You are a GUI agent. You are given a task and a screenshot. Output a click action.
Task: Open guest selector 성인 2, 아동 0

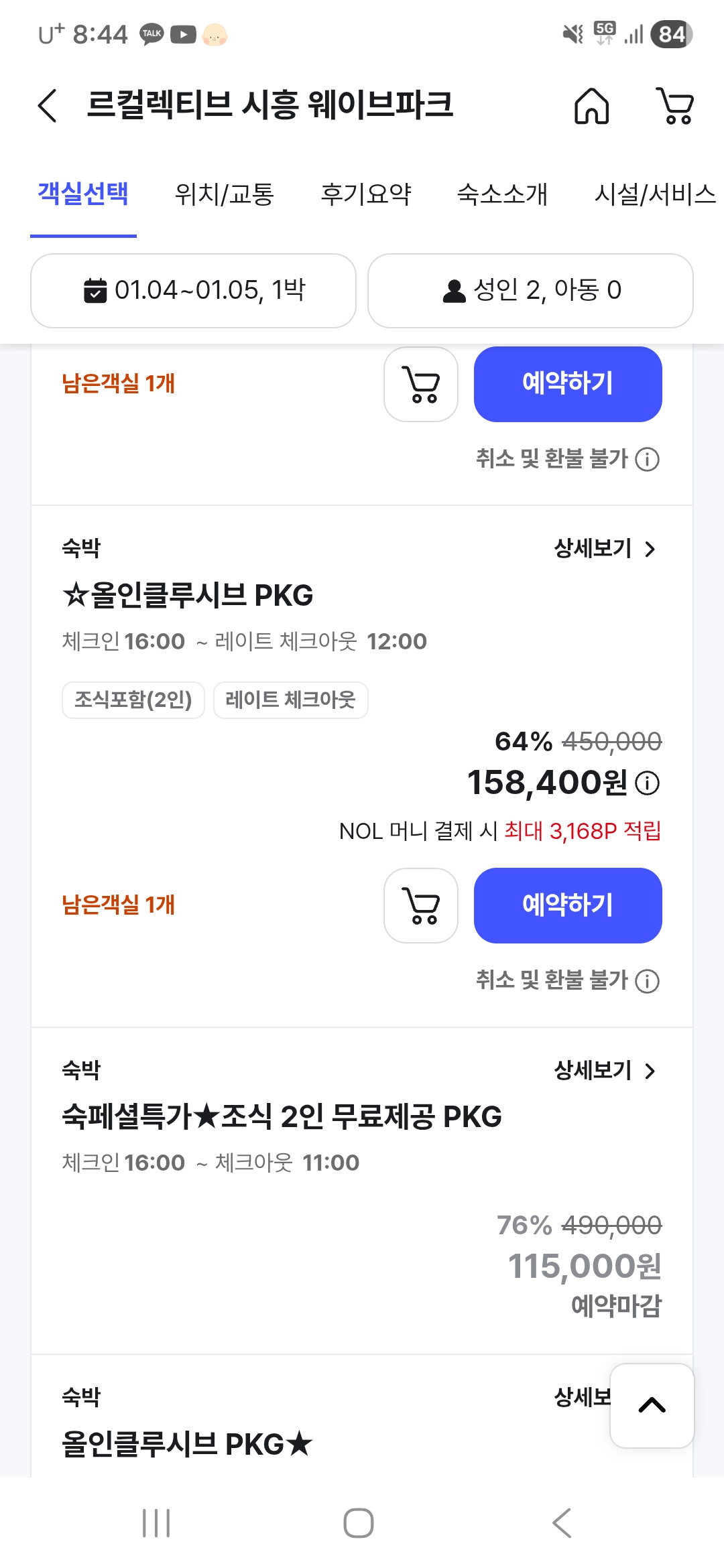[530, 291]
